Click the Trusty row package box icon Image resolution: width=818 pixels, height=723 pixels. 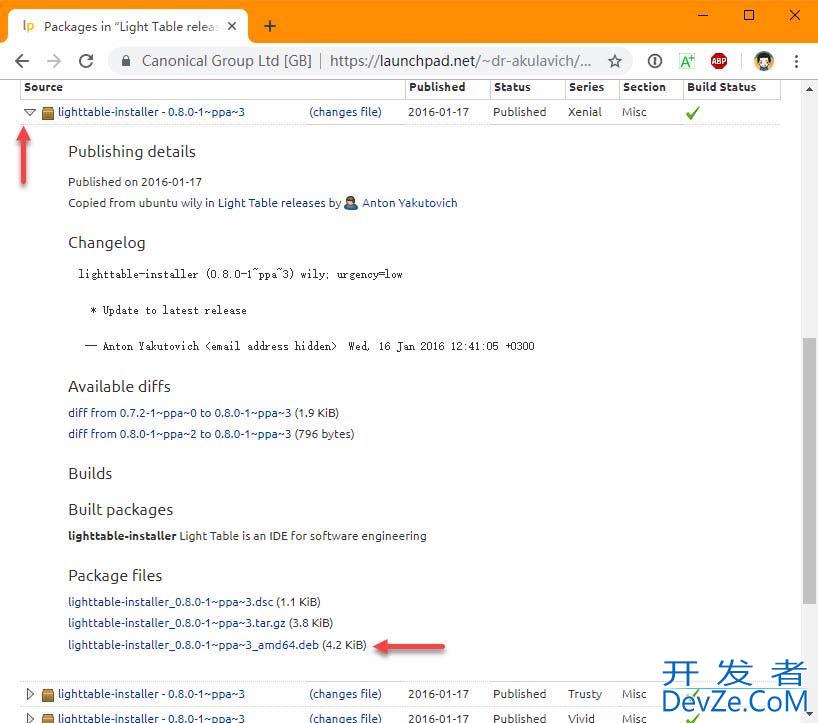pyautogui.click(x=47, y=695)
